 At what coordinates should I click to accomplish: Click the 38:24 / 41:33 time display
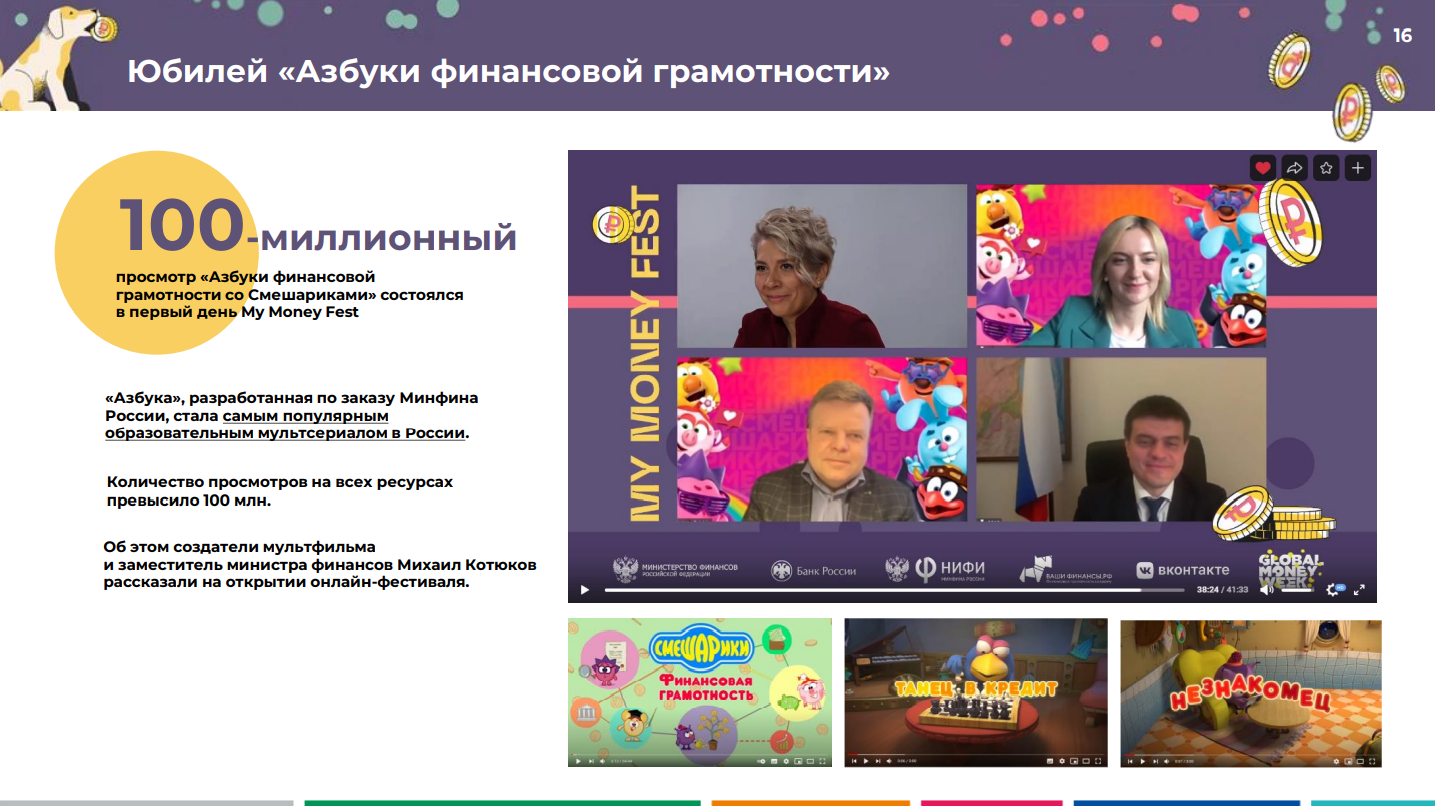[x=1222, y=590]
